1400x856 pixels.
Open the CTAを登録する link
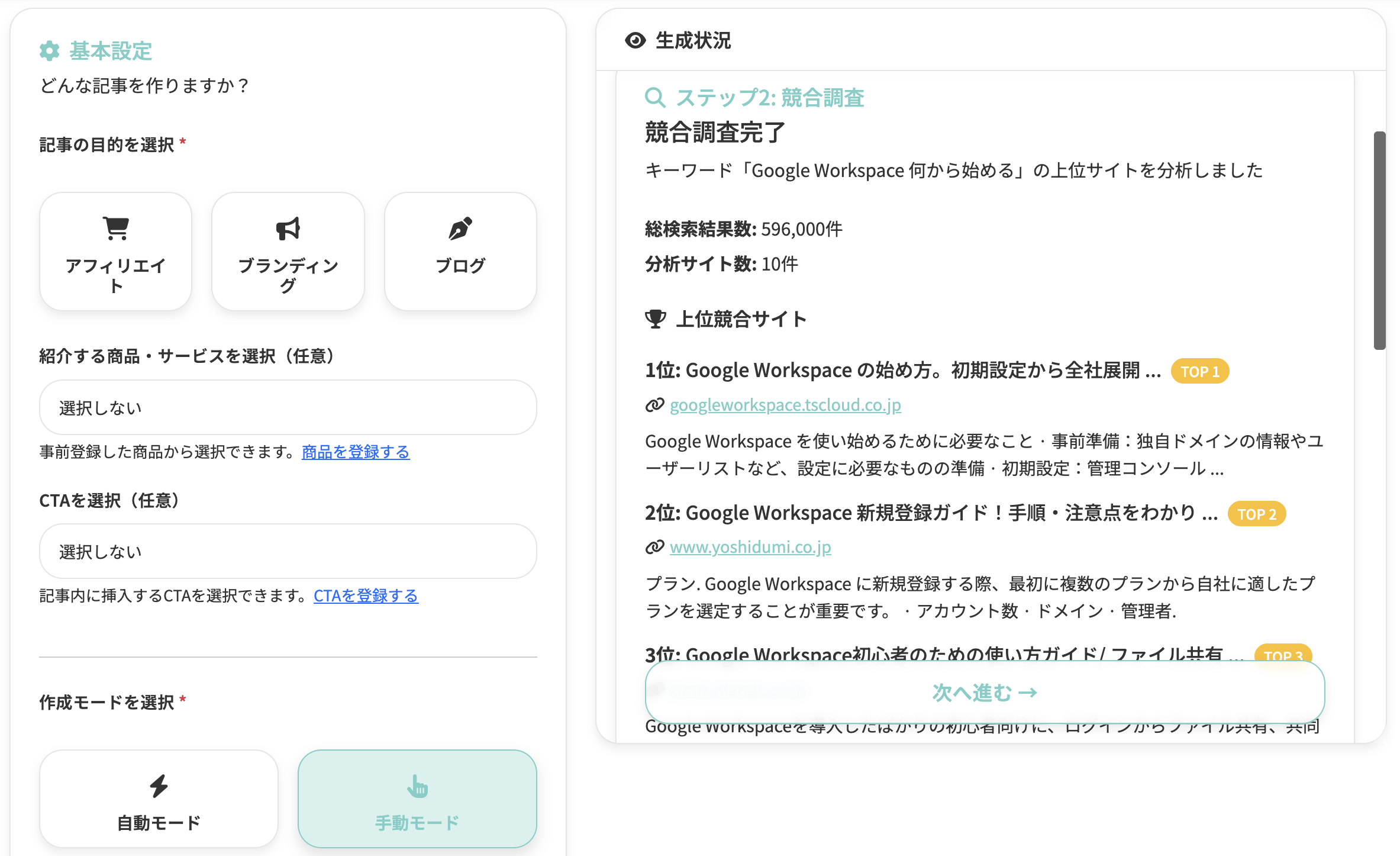[365, 596]
